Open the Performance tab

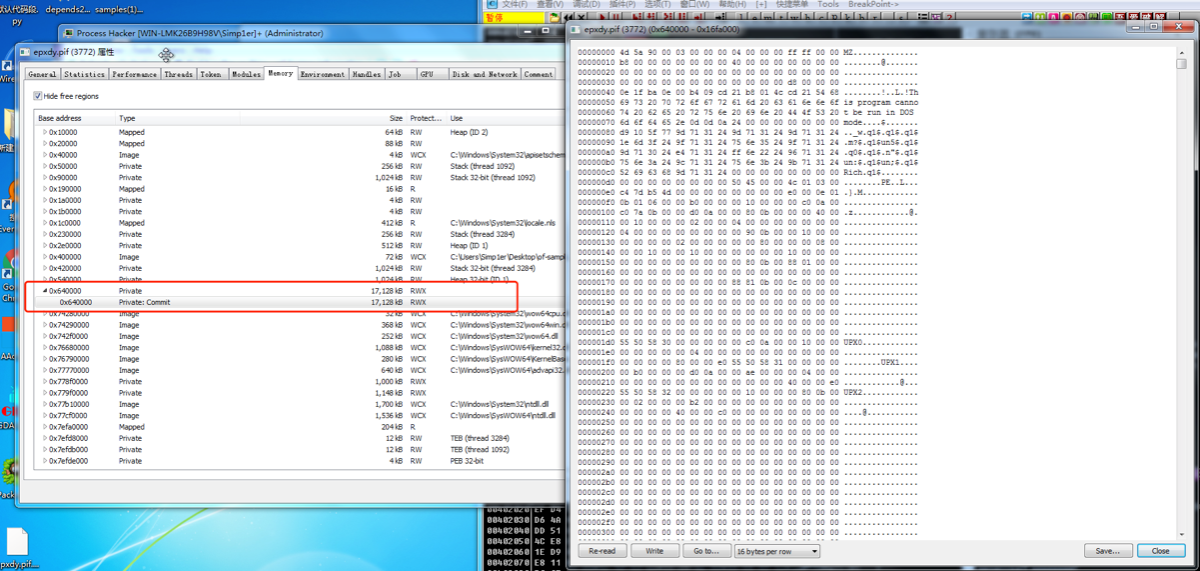click(134, 74)
